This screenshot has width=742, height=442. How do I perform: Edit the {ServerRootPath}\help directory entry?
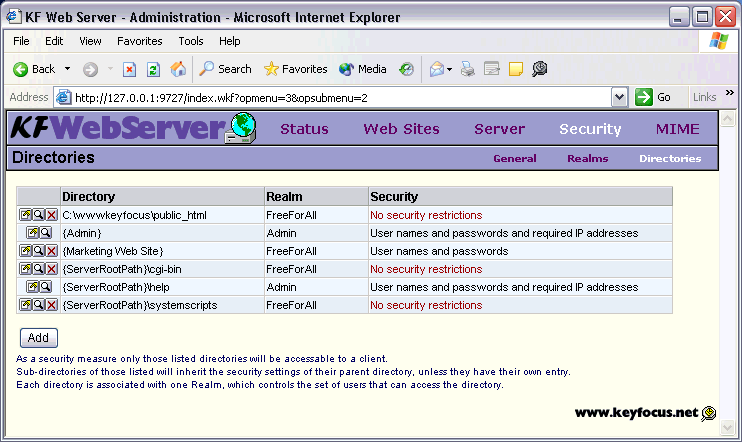(32, 287)
